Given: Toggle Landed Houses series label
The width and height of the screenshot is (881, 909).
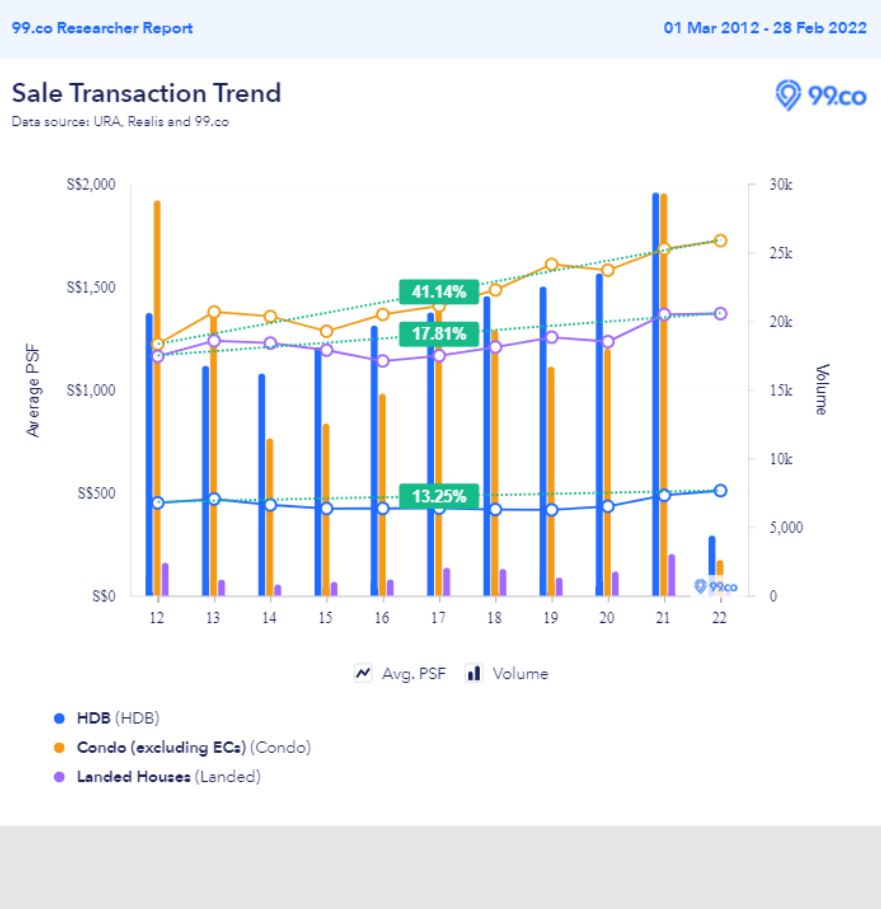Looking at the screenshot, I should click(x=168, y=777).
